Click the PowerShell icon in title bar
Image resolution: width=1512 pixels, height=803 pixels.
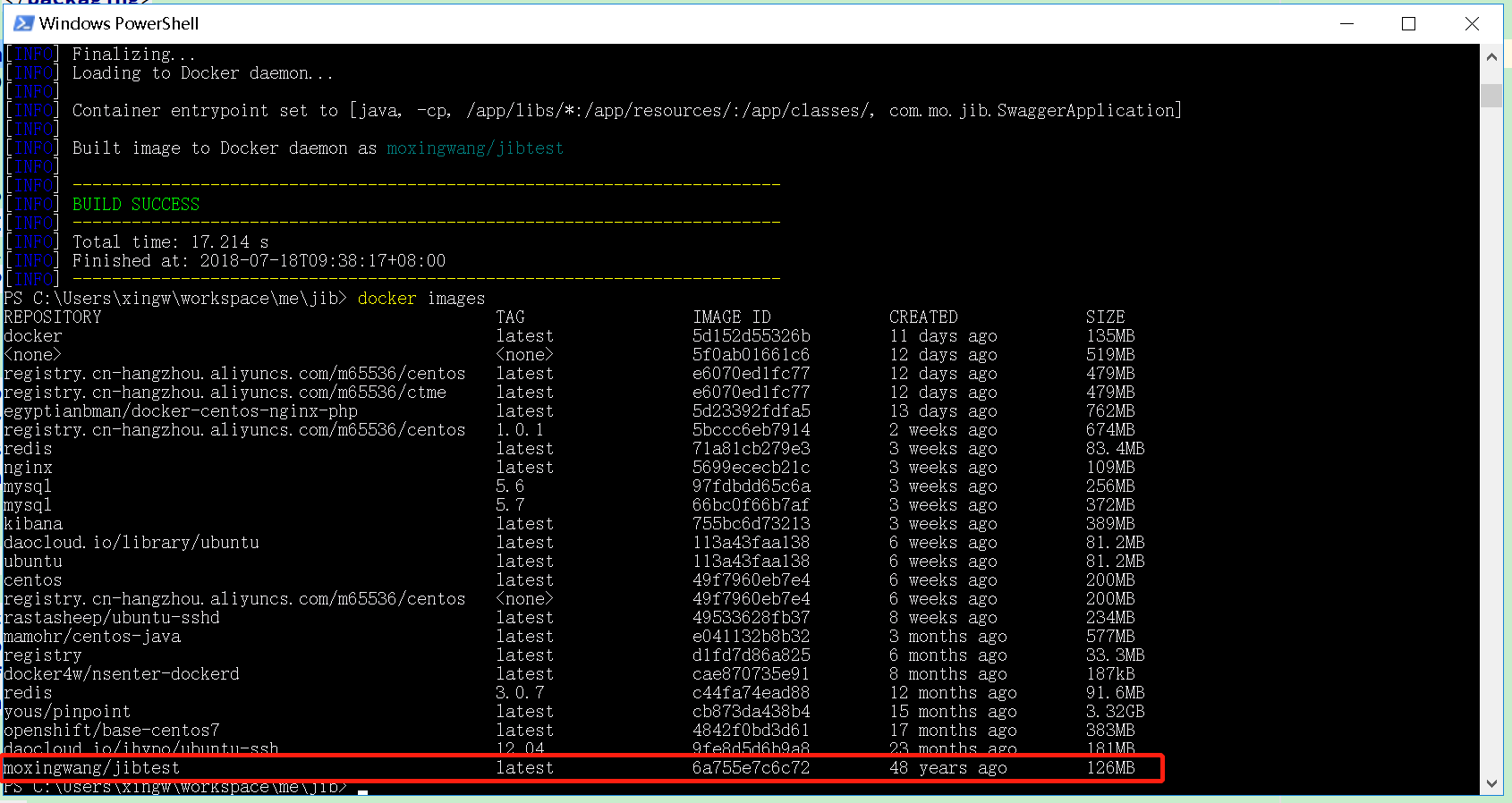tap(23, 23)
